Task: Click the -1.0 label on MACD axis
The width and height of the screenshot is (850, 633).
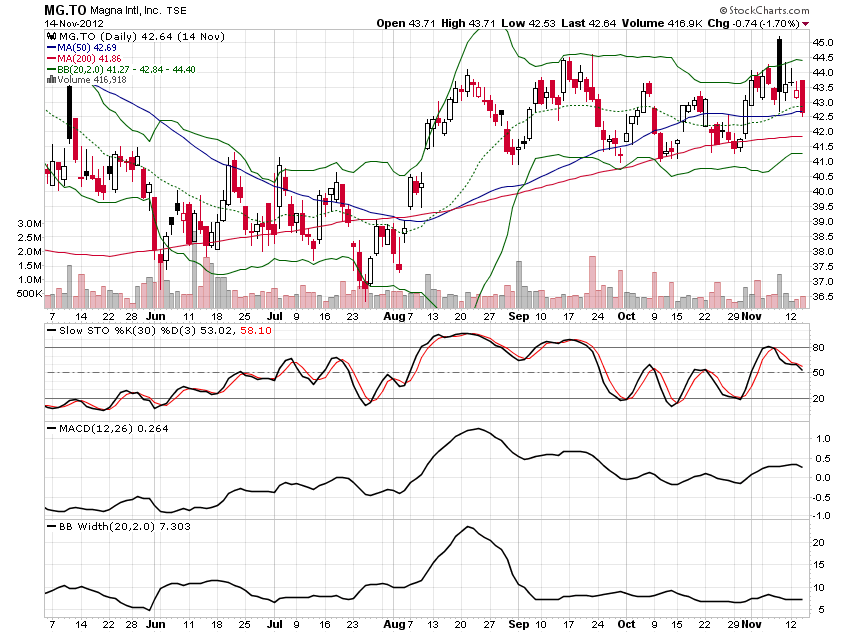Action: (821, 515)
